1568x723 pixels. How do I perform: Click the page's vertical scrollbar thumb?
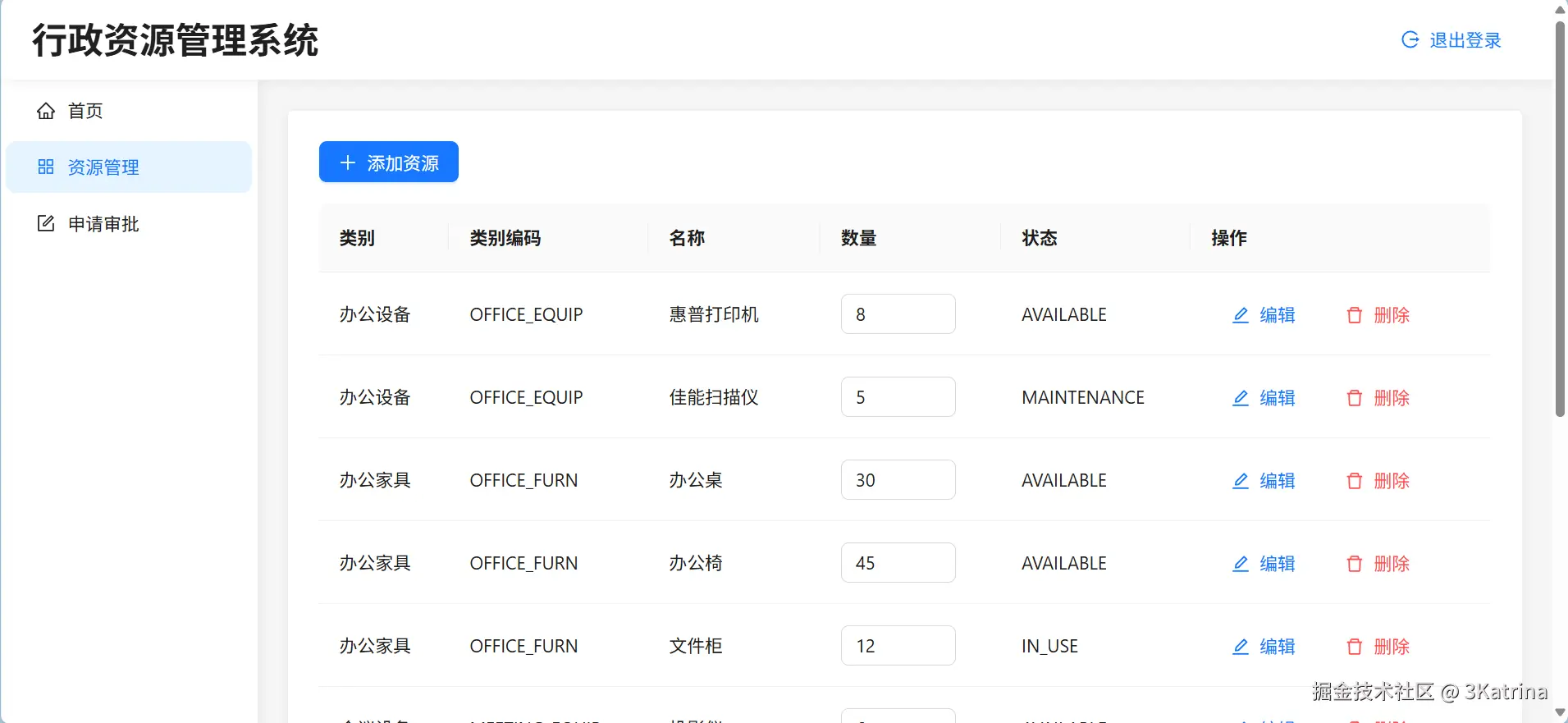click(1560, 218)
